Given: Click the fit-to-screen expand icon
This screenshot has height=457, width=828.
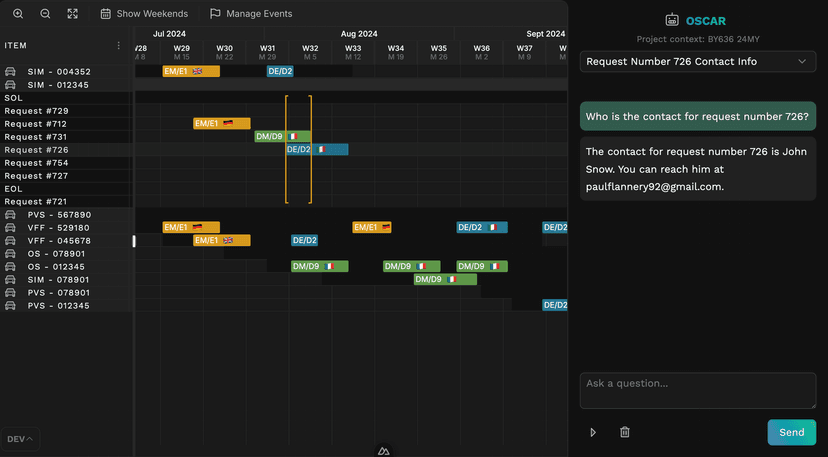Looking at the screenshot, I should [72, 14].
